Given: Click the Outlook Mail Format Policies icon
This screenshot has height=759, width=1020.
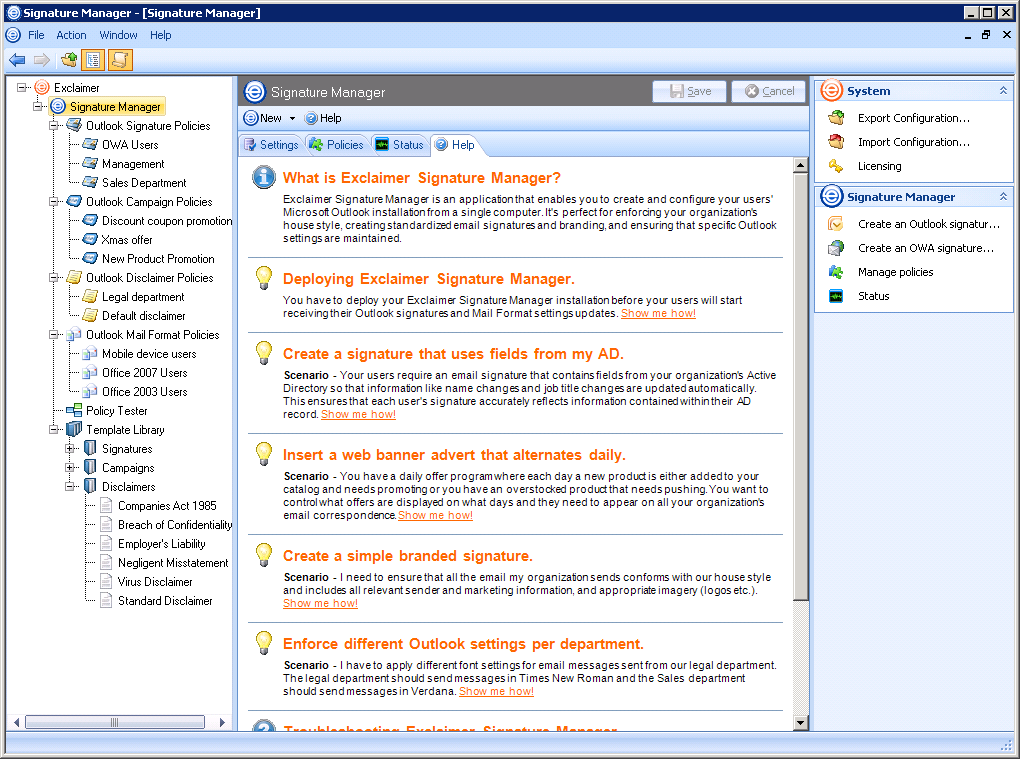Looking at the screenshot, I should (74, 334).
